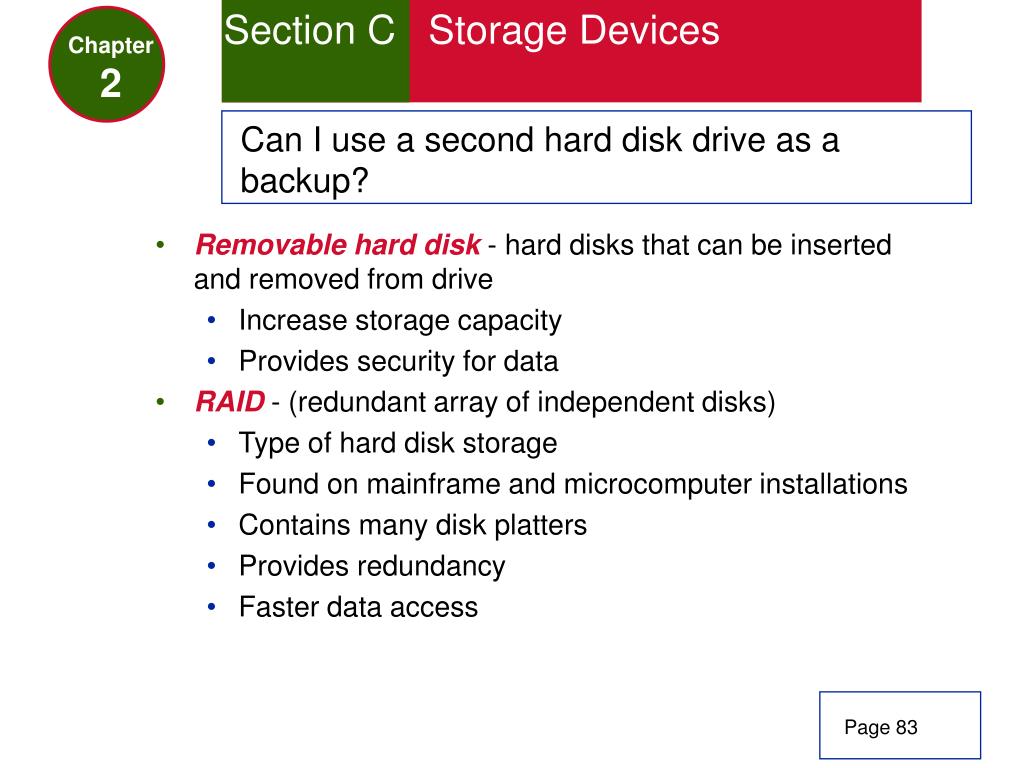
Task: Click the Removable hard disk red term
Action: 338,245
